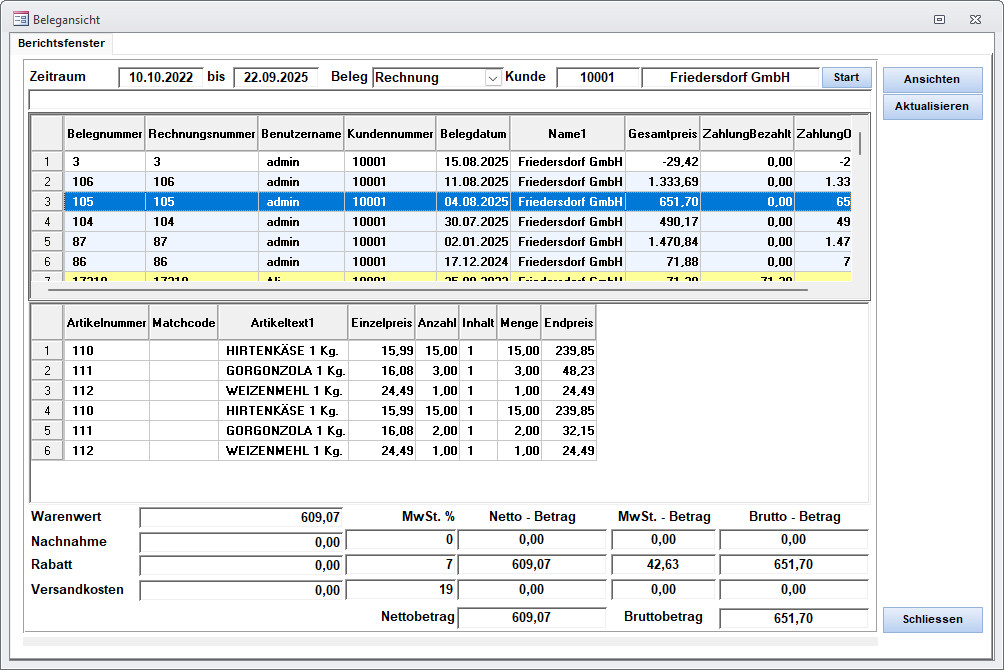Click the Zeitraum start date field
This screenshot has width=1004, height=670.
click(160, 78)
